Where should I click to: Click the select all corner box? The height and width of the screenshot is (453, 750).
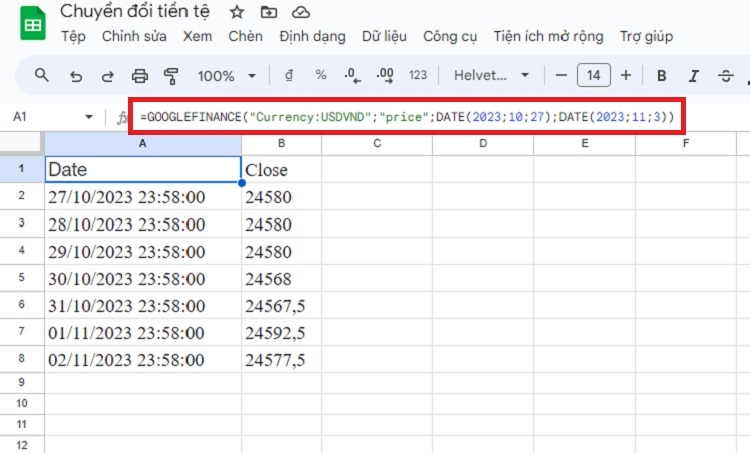click(x=22, y=143)
